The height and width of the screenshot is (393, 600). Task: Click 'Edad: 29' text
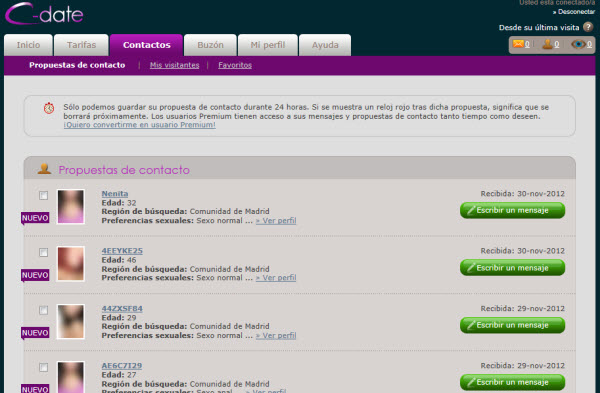point(119,318)
